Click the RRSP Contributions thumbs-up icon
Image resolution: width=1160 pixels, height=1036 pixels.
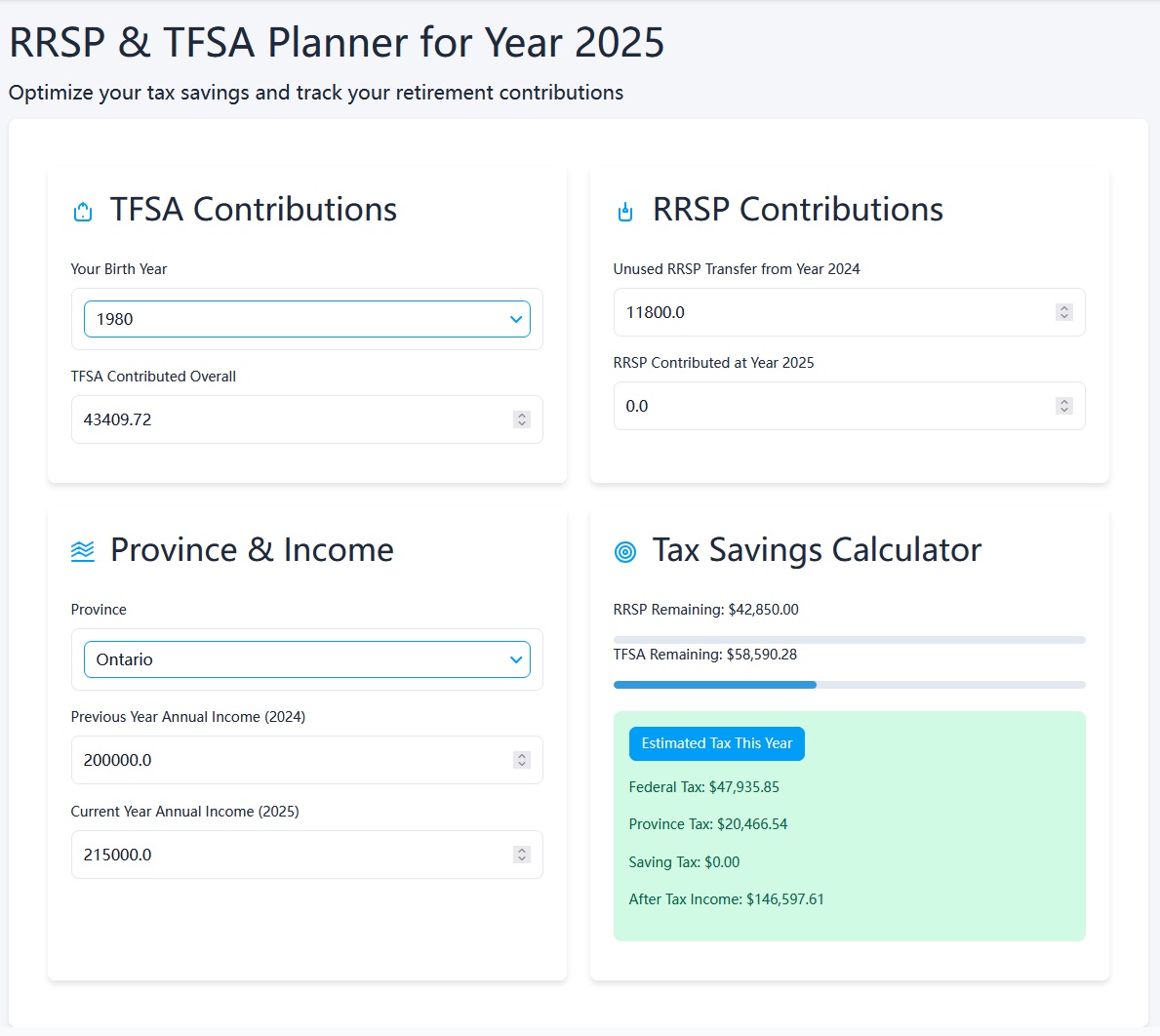(624, 210)
